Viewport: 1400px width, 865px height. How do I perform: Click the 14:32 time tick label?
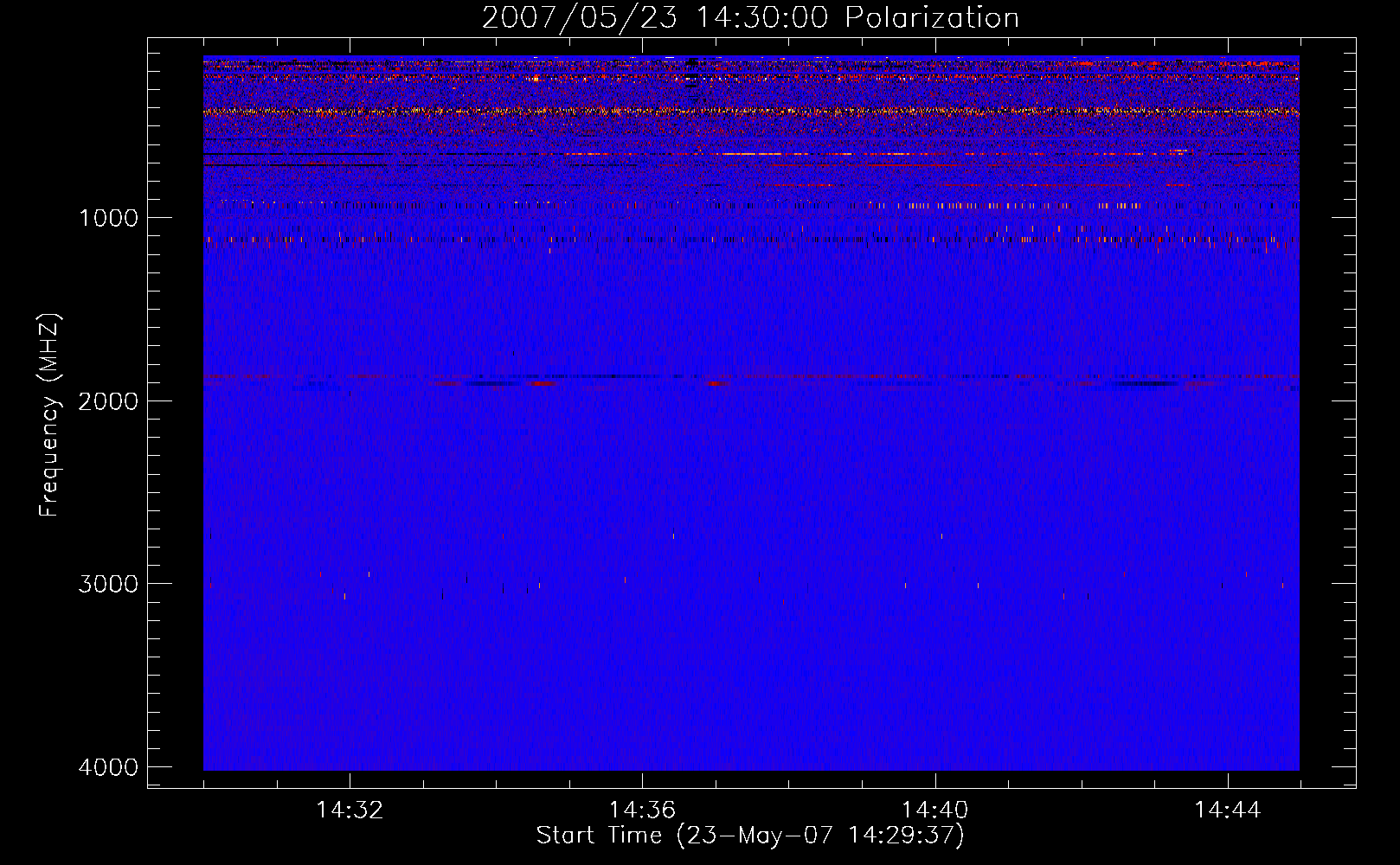(x=350, y=811)
